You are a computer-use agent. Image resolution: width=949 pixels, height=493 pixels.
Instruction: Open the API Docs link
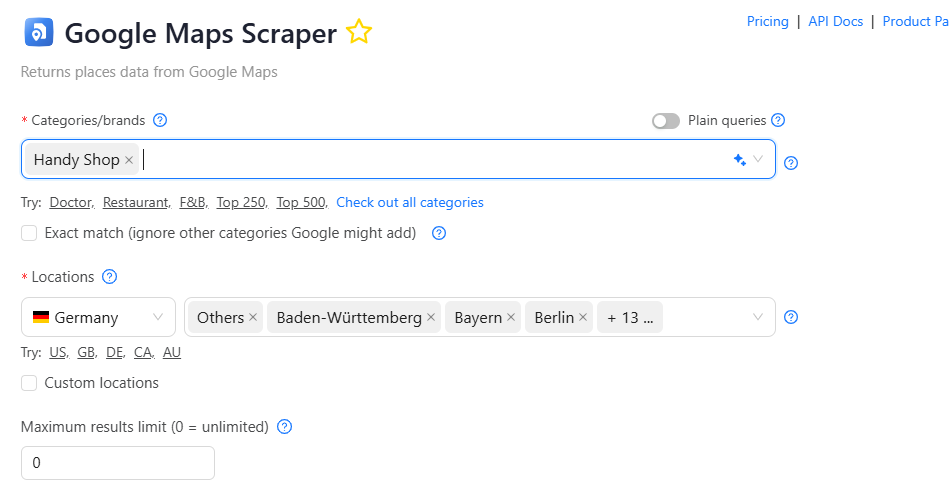[x=835, y=21]
